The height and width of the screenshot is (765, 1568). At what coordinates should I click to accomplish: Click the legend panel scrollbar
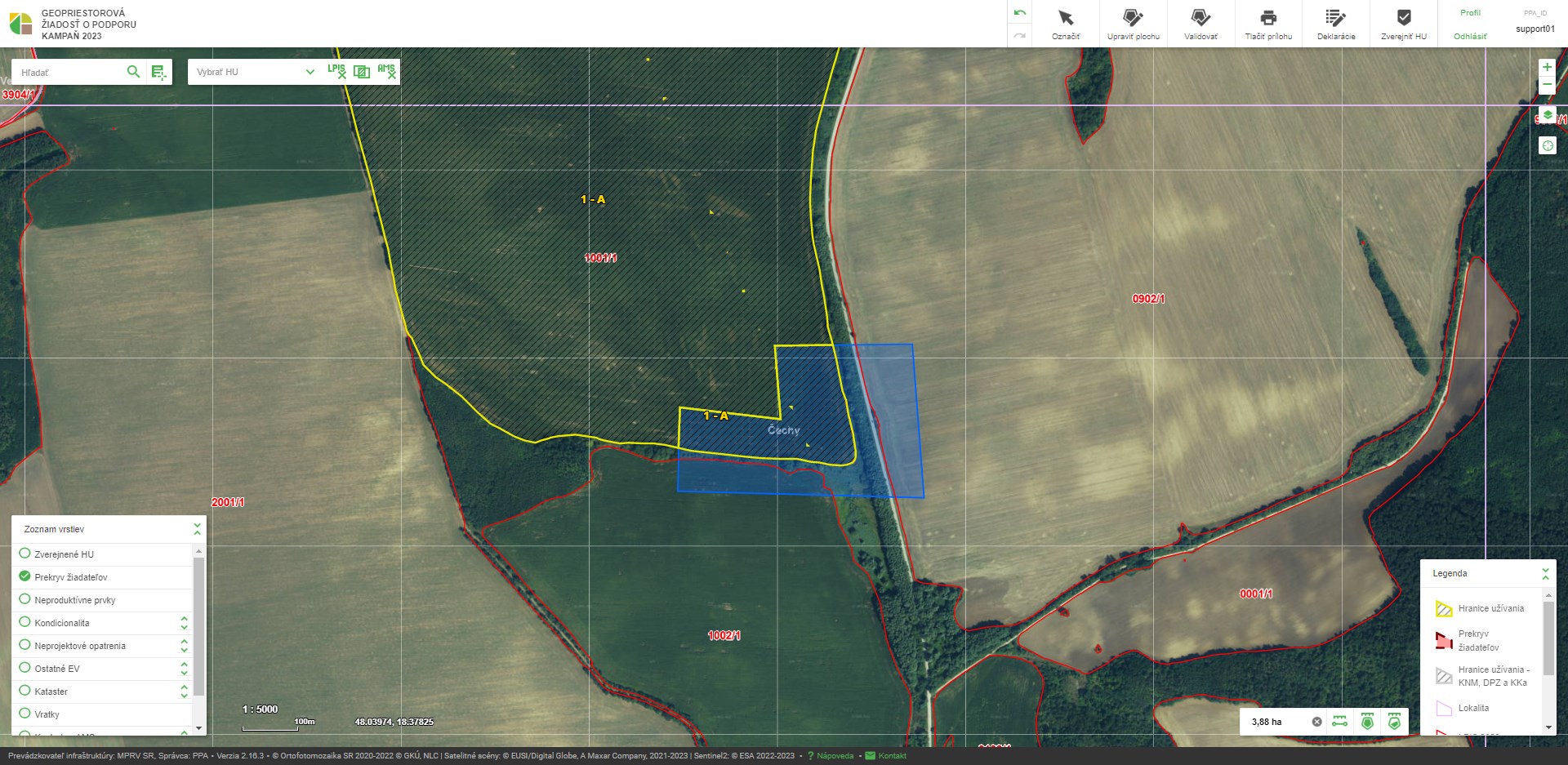pos(1548,639)
